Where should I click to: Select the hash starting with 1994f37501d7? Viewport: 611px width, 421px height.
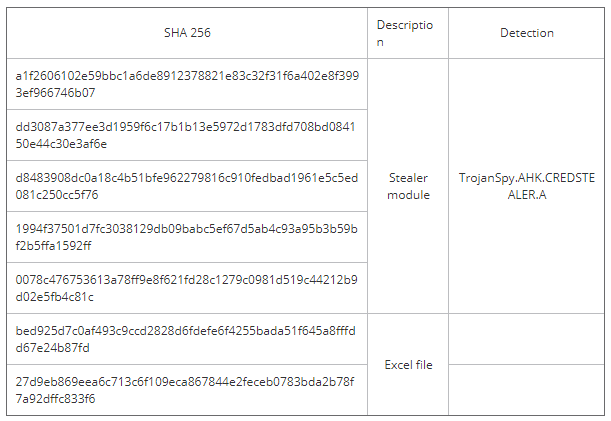(x=186, y=237)
